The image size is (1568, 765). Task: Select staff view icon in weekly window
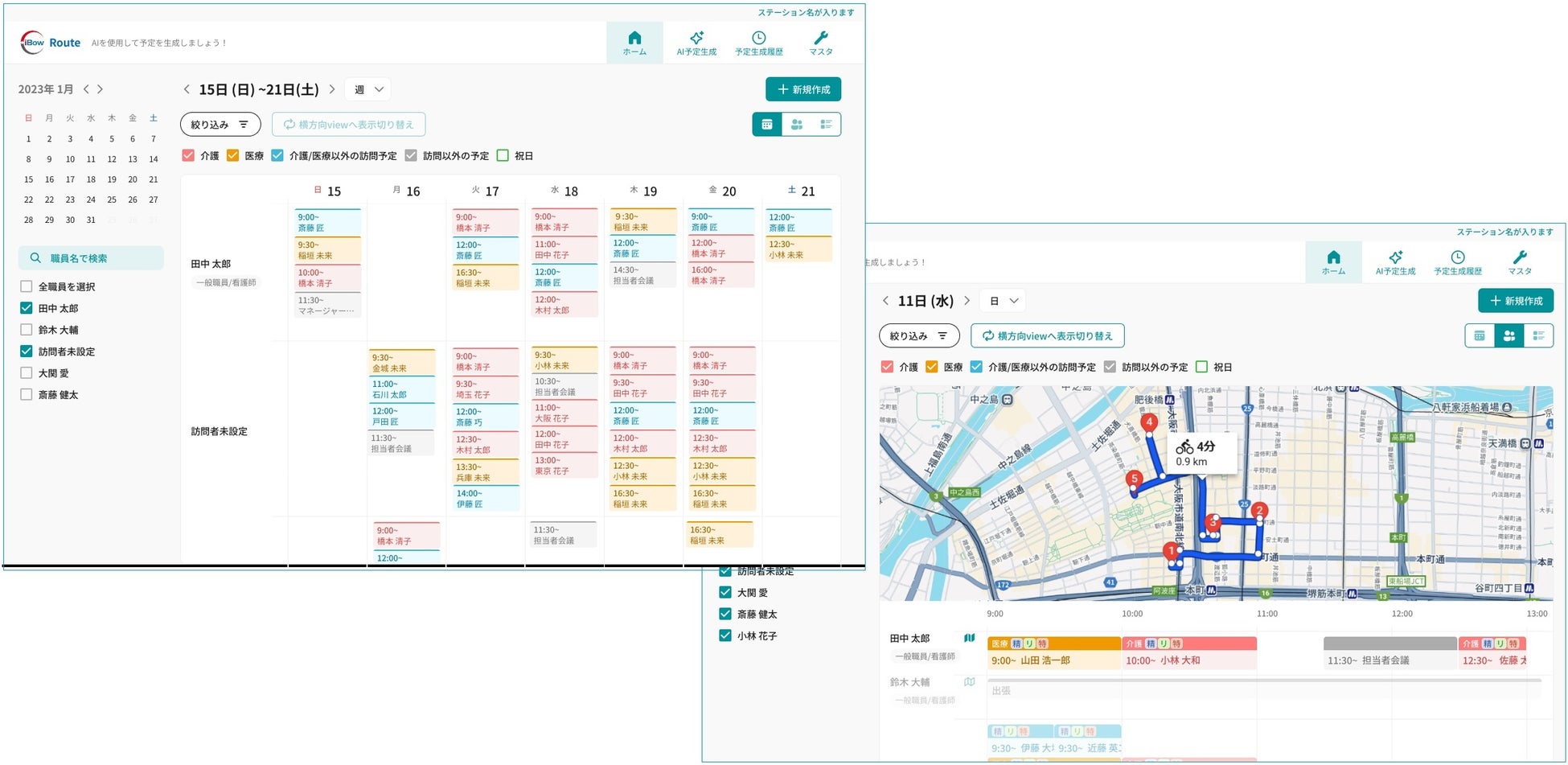[797, 125]
